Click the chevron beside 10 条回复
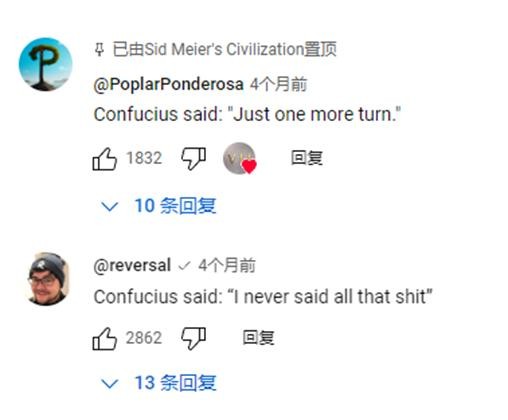 pos(110,207)
